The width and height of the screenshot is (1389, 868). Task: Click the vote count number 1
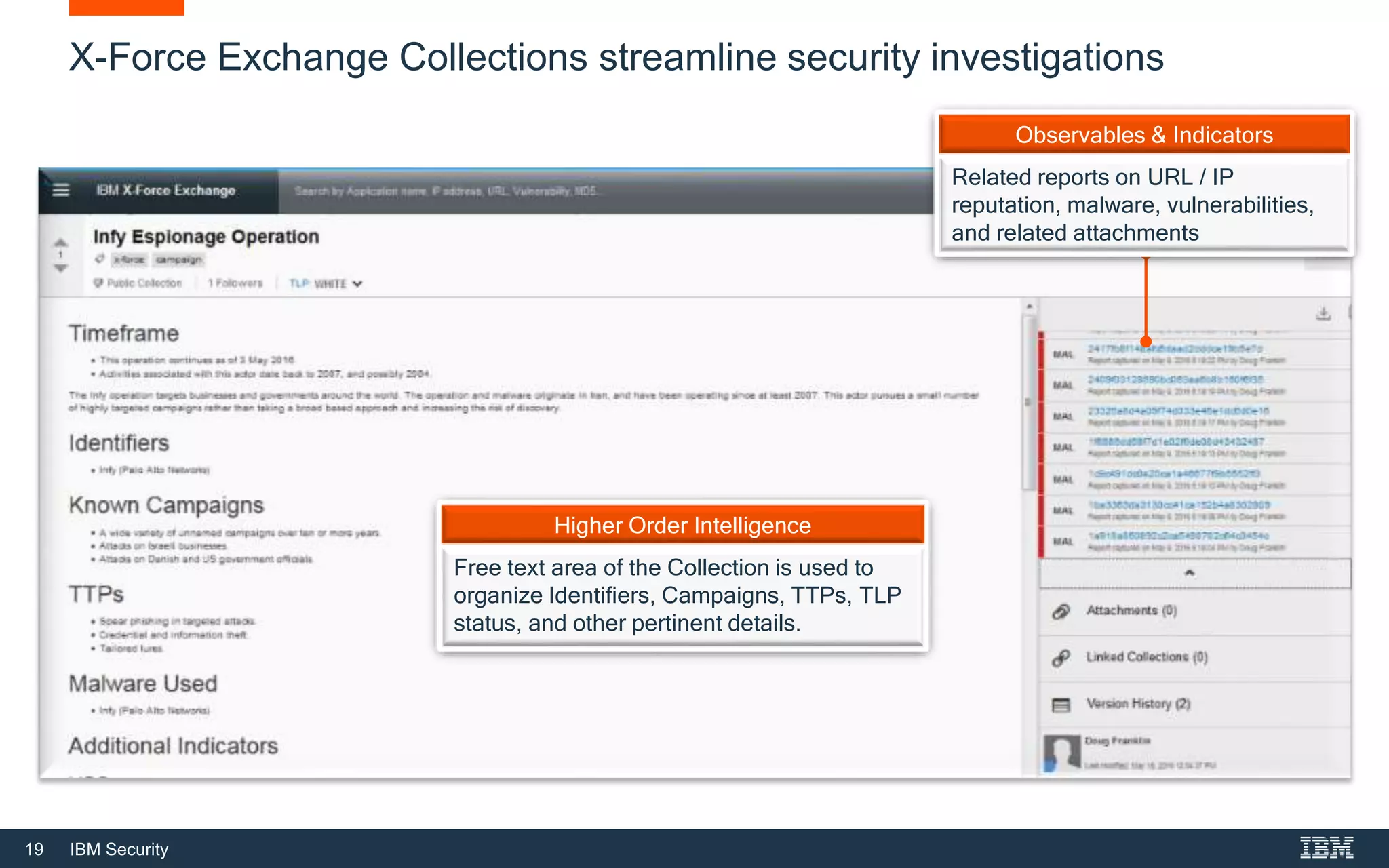tap(60, 255)
